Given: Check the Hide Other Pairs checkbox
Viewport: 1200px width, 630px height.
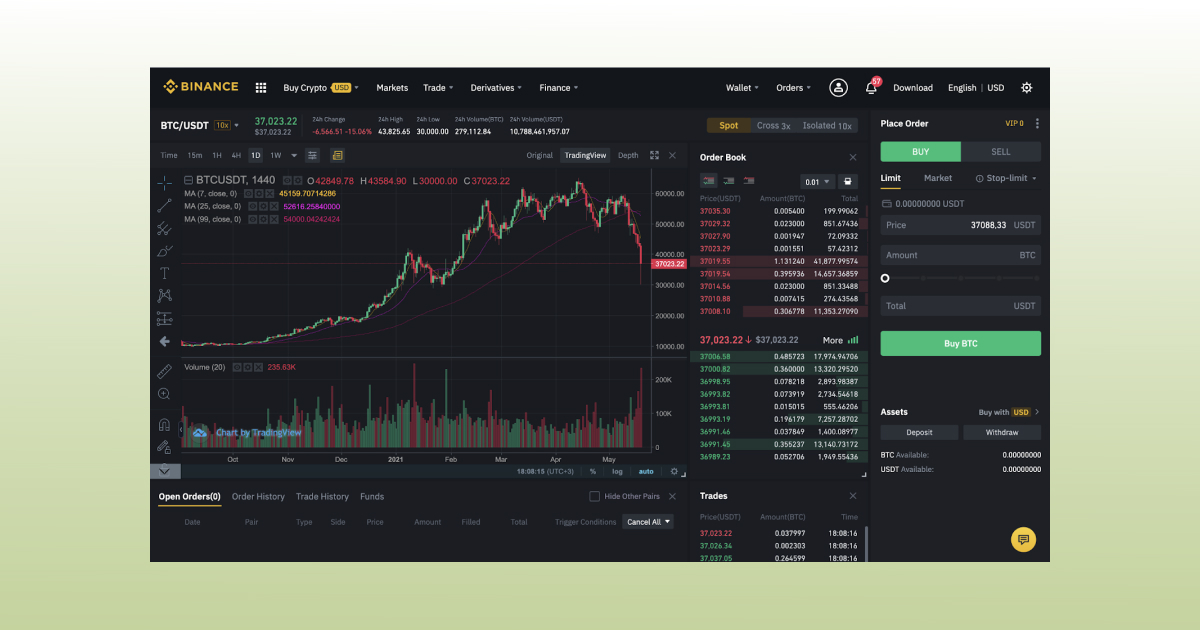Looking at the screenshot, I should click(x=594, y=496).
